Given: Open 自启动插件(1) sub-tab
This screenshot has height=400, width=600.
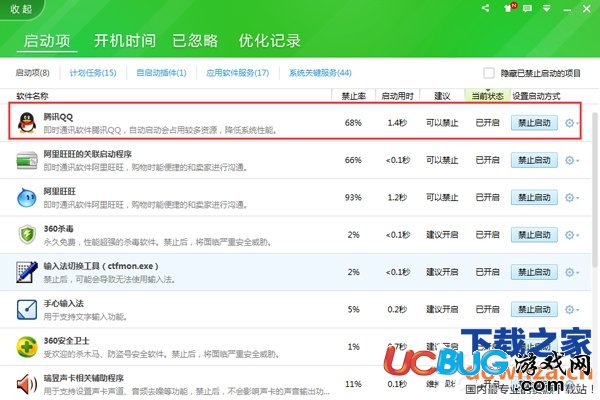Looking at the screenshot, I should coord(161,73).
